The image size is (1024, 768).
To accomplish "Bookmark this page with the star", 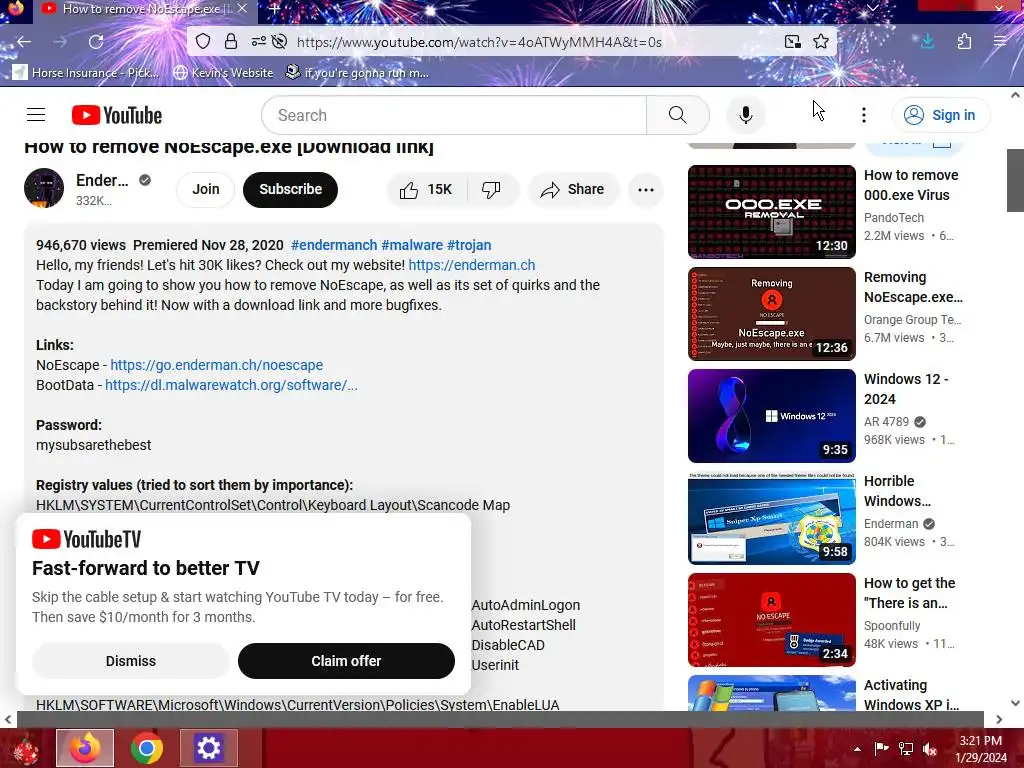I will pos(821,42).
